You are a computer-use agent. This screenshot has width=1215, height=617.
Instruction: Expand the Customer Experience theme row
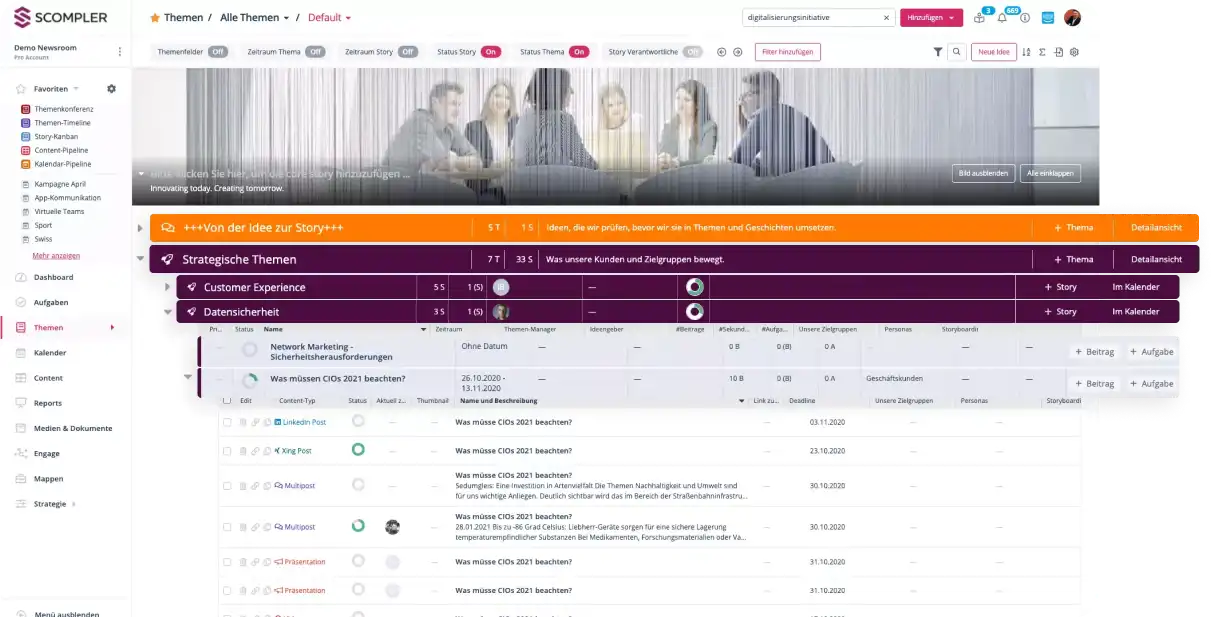pos(169,285)
